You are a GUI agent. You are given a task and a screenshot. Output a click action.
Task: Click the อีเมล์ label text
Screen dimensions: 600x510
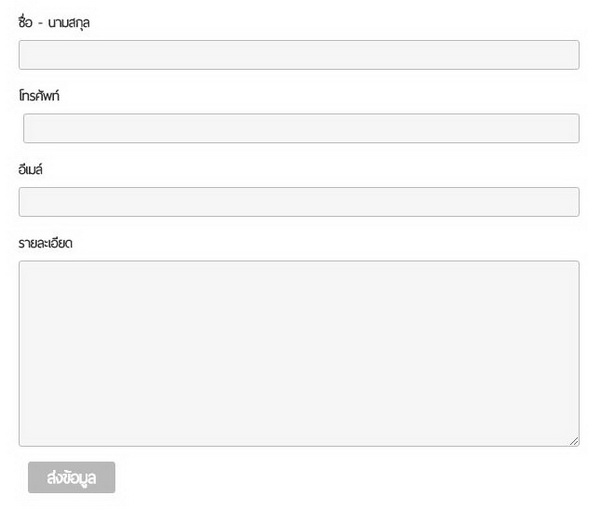pos(31,170)
